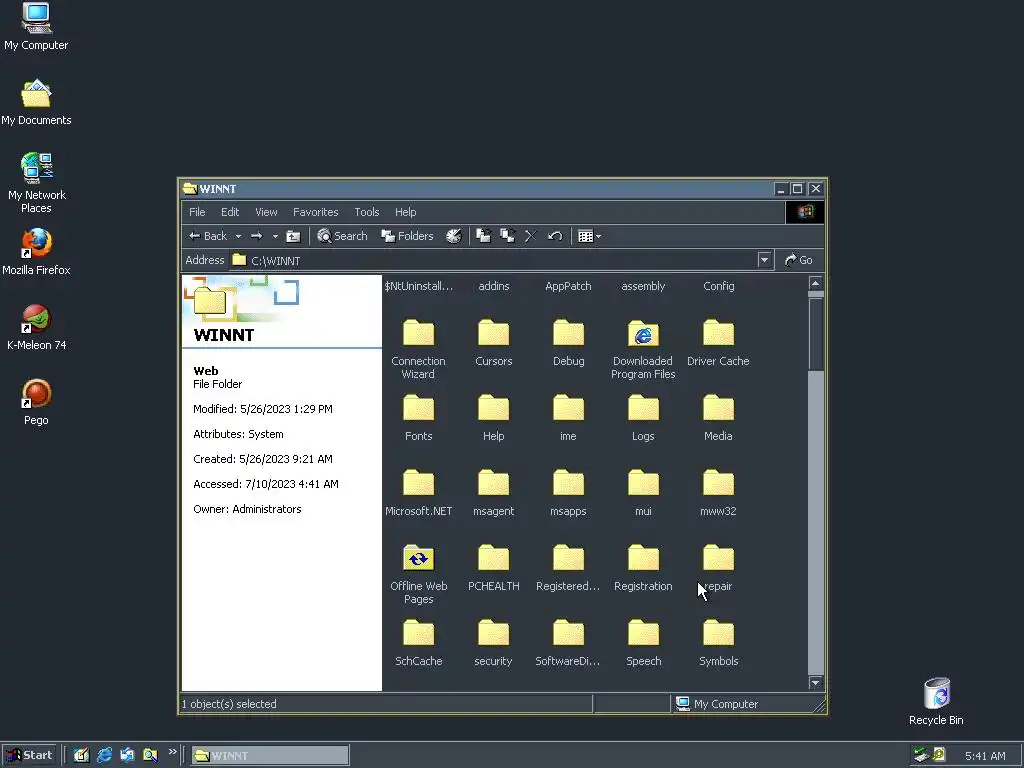Screen dimensions: 1024x768
Task: Click the Config folder label
Action: (718, 286)
